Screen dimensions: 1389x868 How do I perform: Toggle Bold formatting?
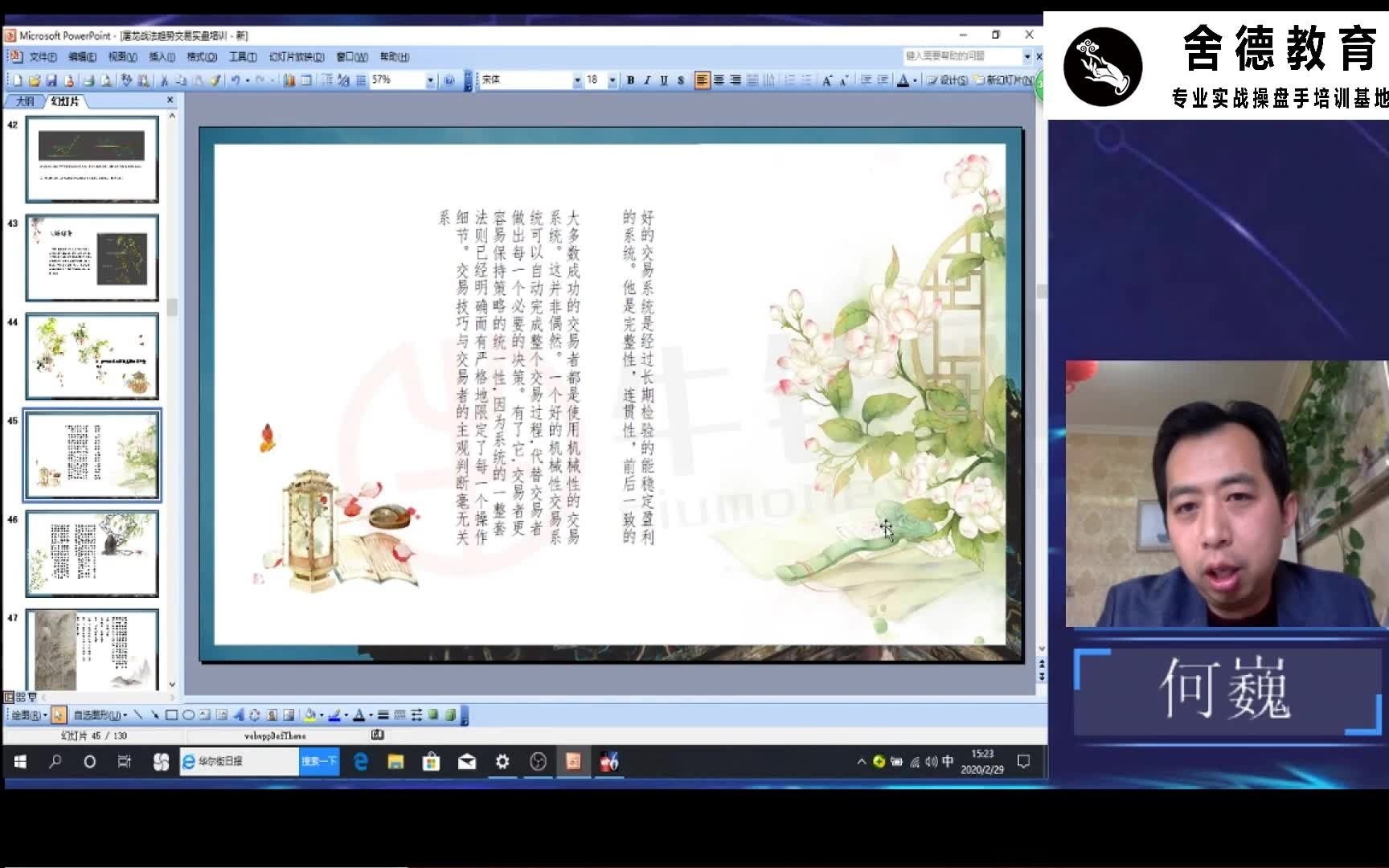coord(630,80)
